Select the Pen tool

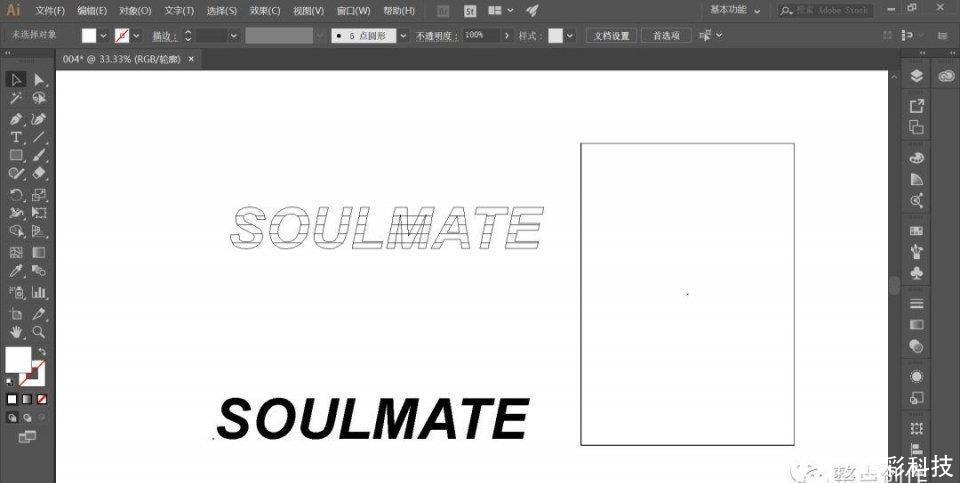click(x=16, y=118)
